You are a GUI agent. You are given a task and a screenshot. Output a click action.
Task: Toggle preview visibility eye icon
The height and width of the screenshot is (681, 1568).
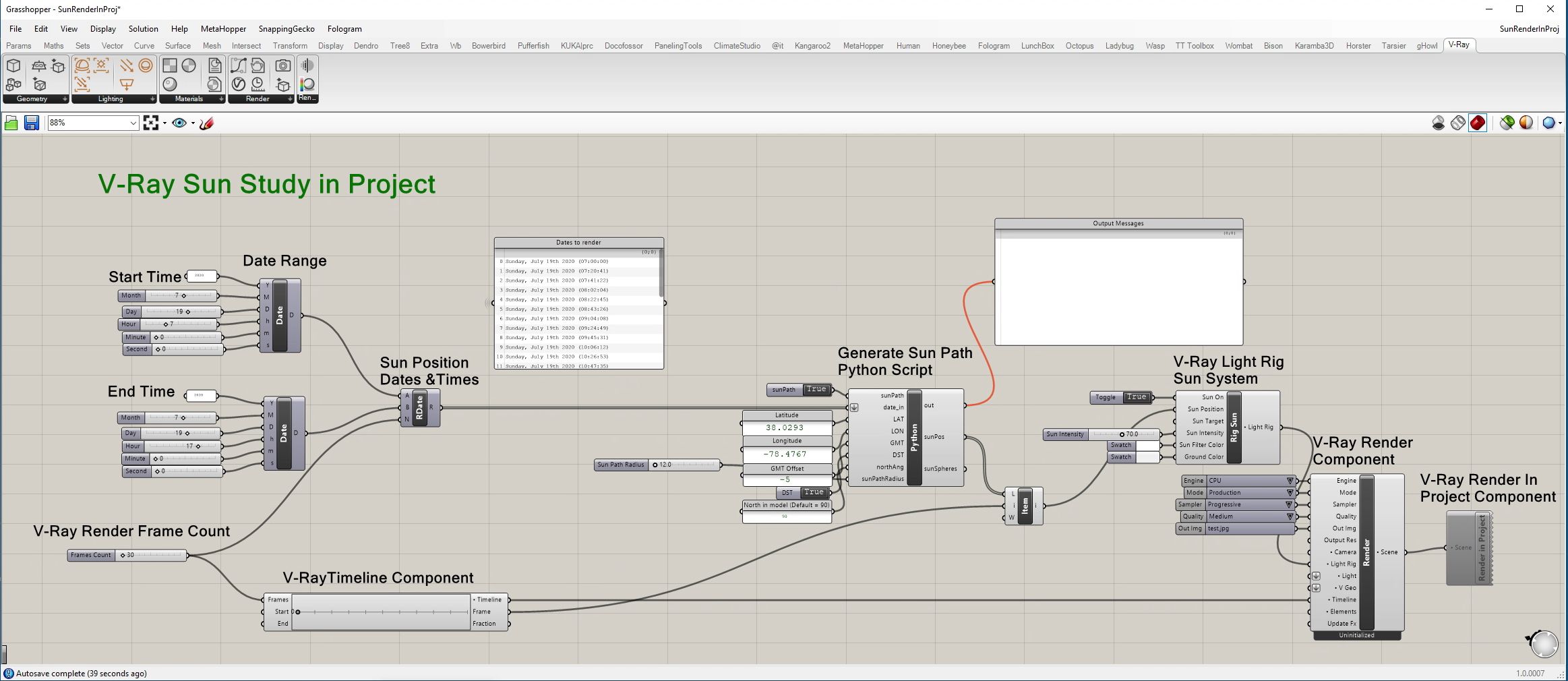pos(179,123)
